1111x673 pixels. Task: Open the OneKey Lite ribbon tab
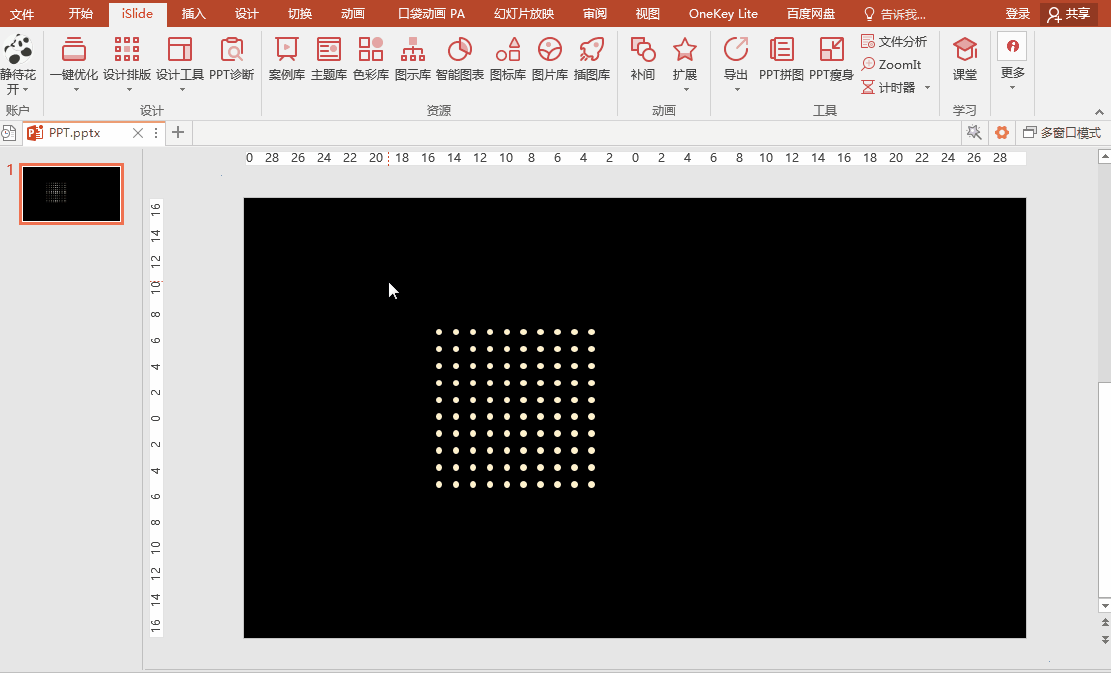click(x=723, y=13)
